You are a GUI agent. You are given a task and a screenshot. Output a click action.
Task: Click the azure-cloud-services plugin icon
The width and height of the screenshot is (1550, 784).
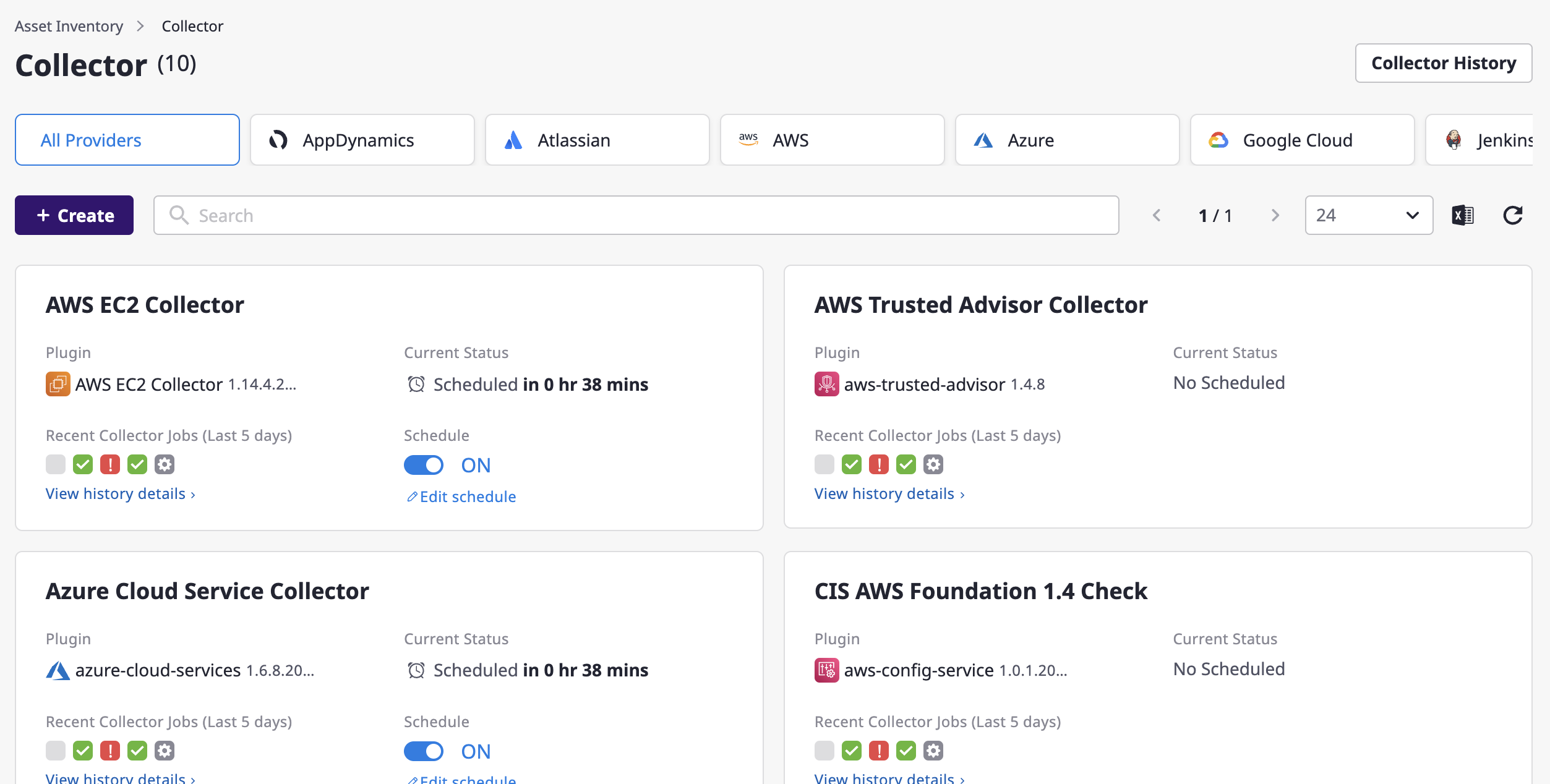[x=58, y=670]
